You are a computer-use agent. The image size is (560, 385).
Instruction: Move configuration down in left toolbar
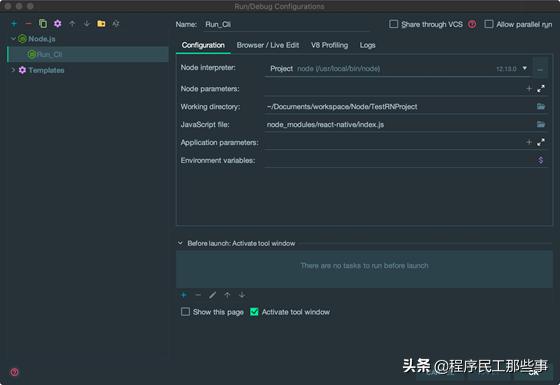point(86,24)
